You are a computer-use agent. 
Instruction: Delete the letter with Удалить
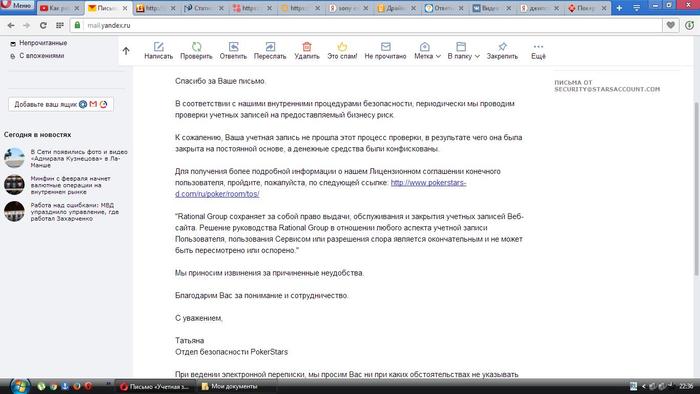point(307,46)
